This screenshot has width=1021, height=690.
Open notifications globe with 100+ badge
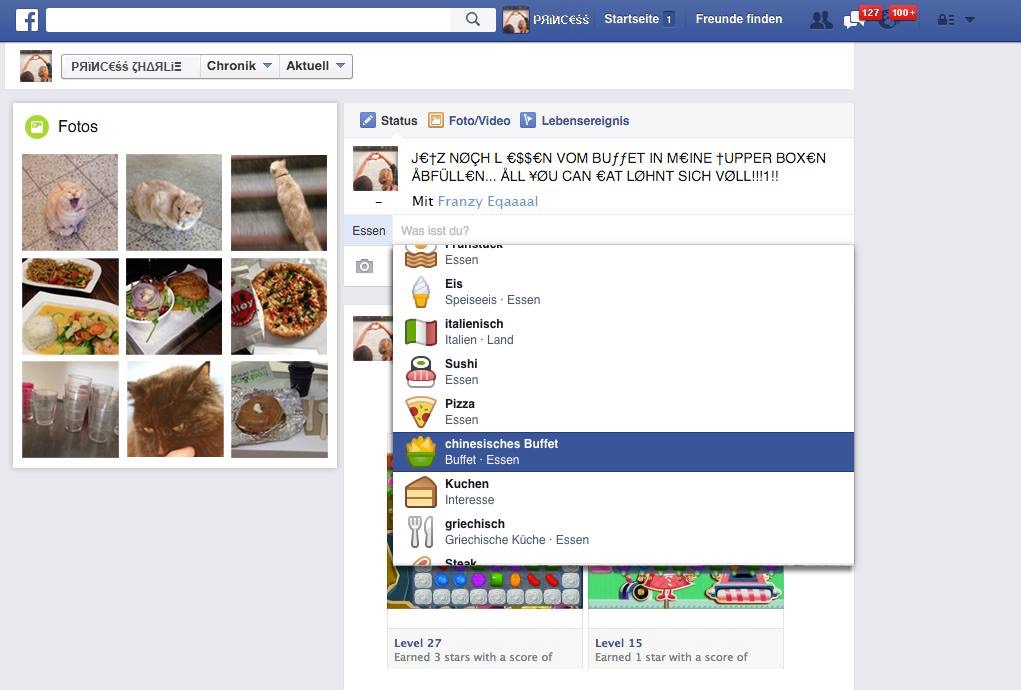click(887, 20)
